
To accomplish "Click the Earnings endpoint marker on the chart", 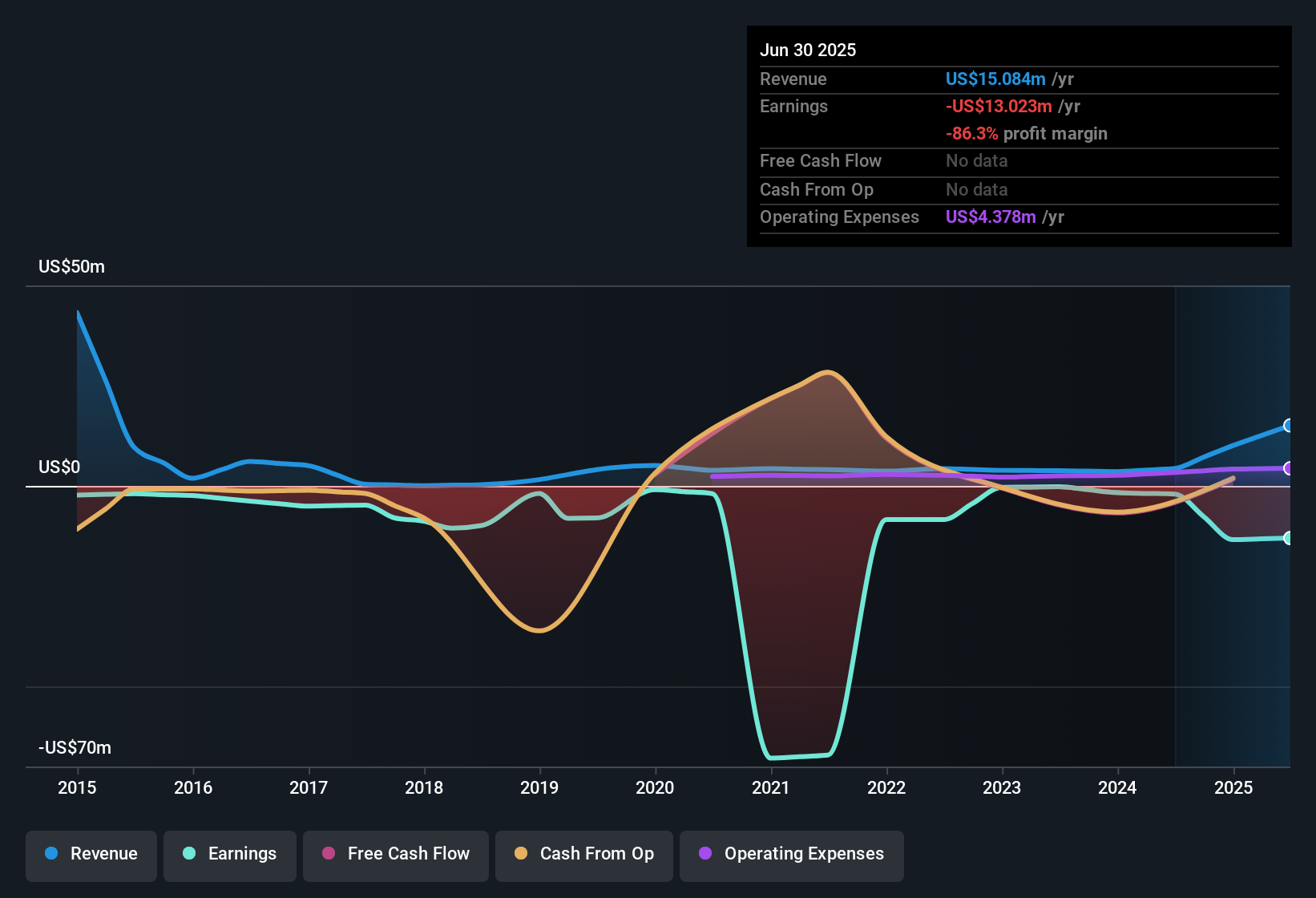I will (1289, 540).
